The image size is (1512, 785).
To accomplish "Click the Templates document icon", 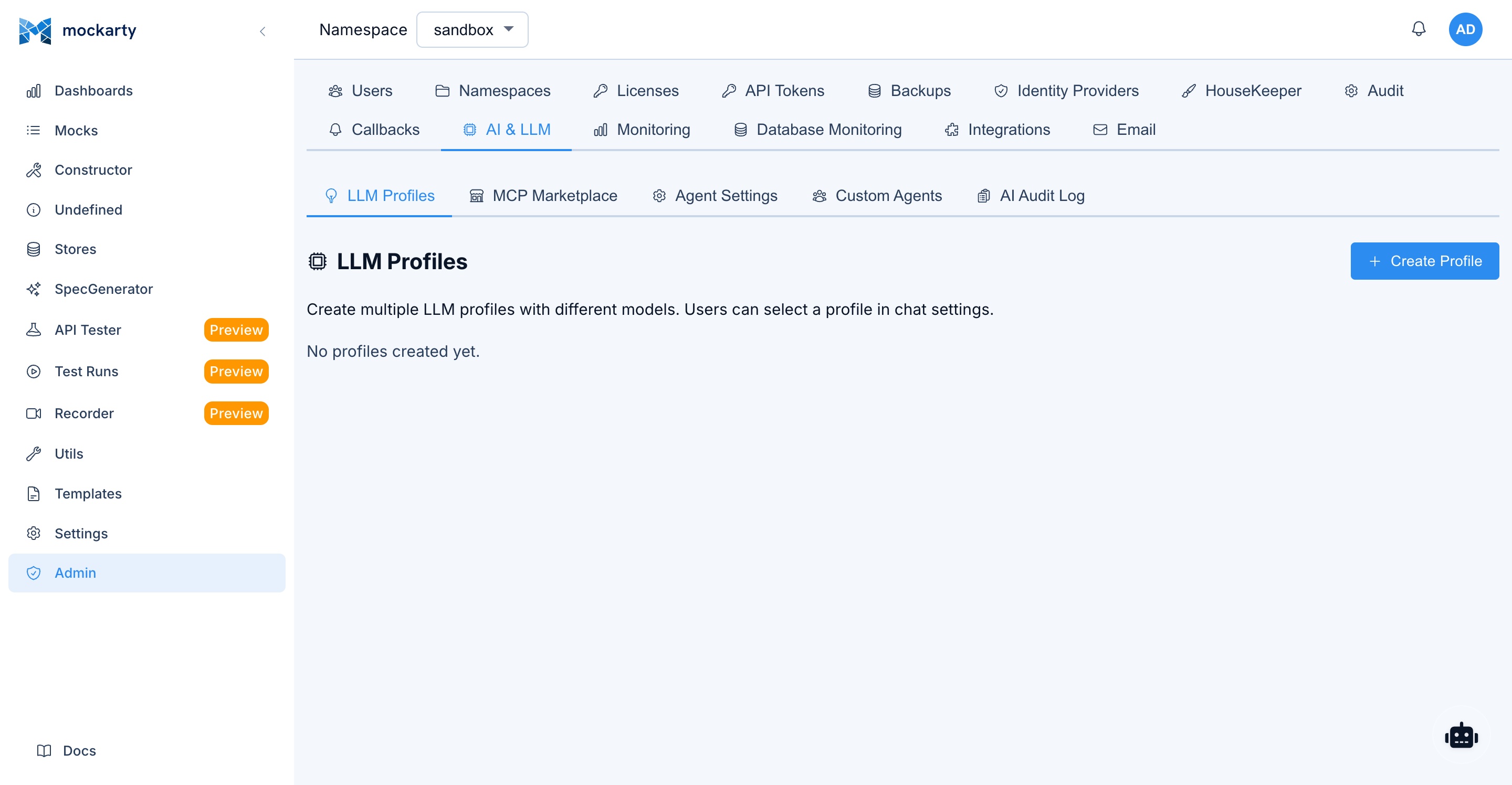I will 34,493.
